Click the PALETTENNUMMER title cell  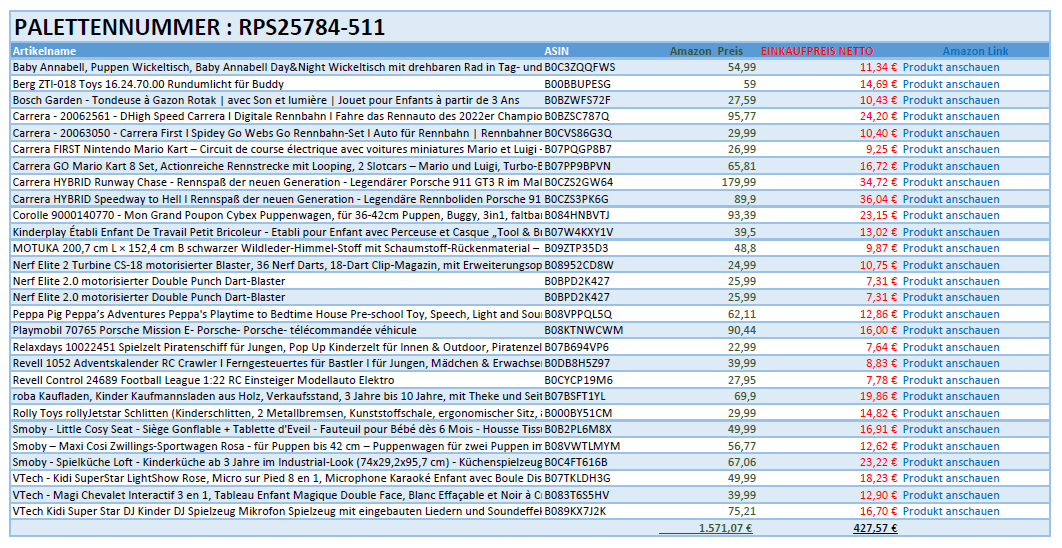pos(200,28)
